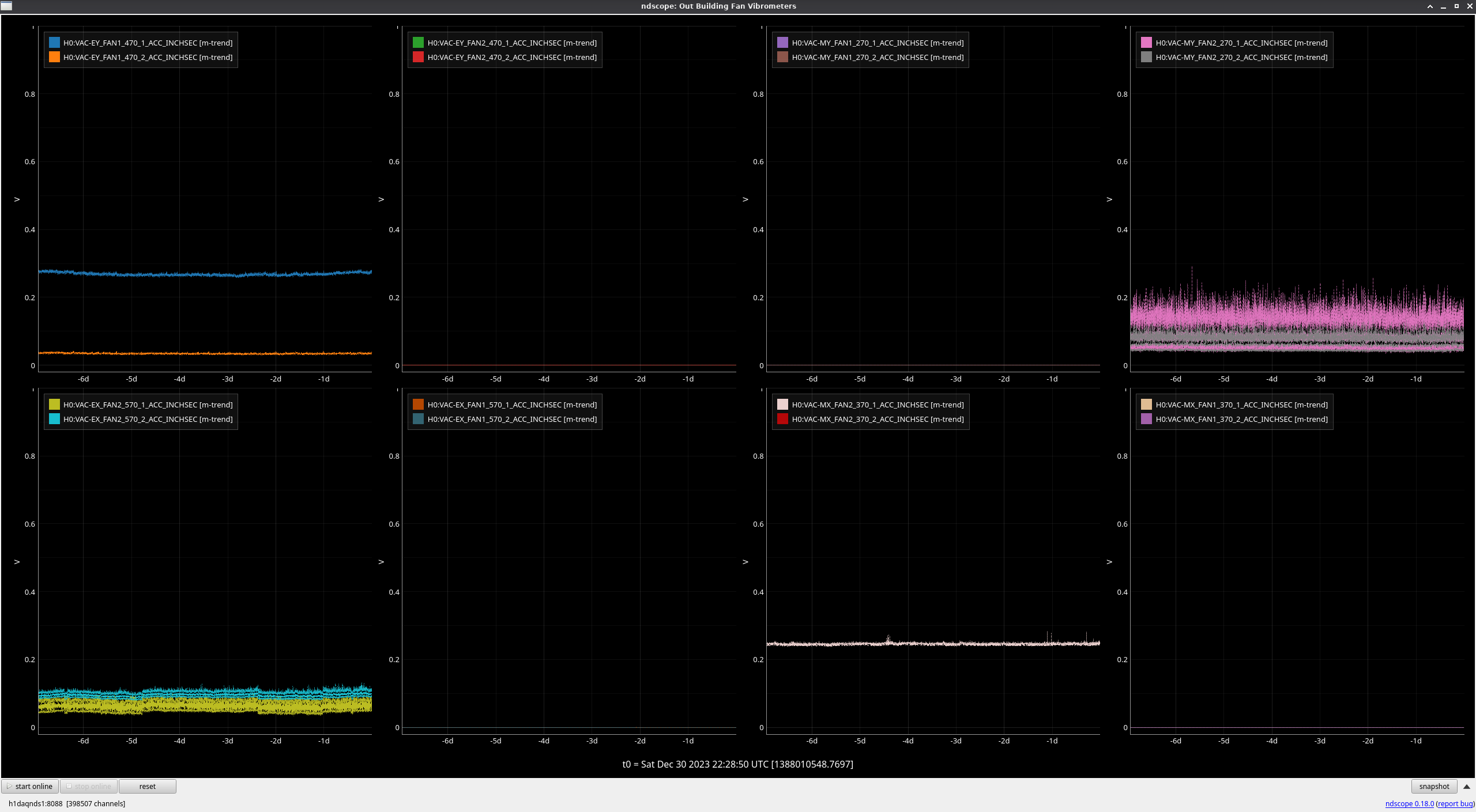Screen dimensions: 1476x812
Task: Open the ndscope 0.18.0 link
Action: (1409, 803)
